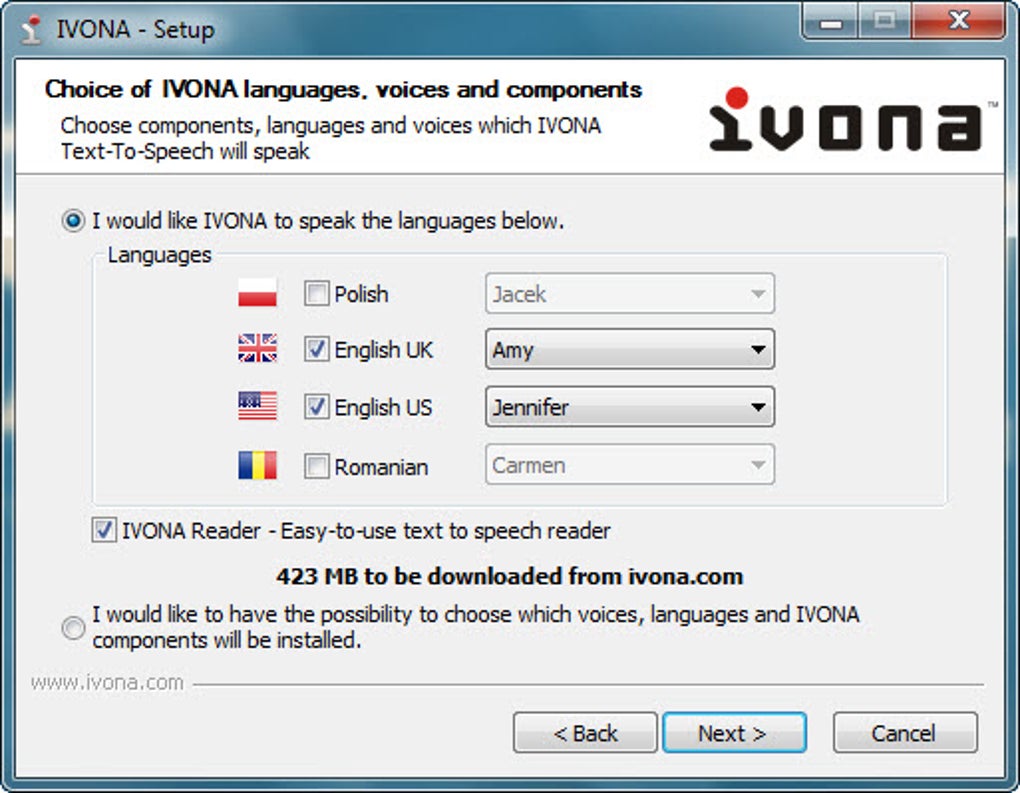Click the 'Languages' group label
The width and height of the screenshot is (1020, 793).
pyautogui.click(x=159, y=255)
